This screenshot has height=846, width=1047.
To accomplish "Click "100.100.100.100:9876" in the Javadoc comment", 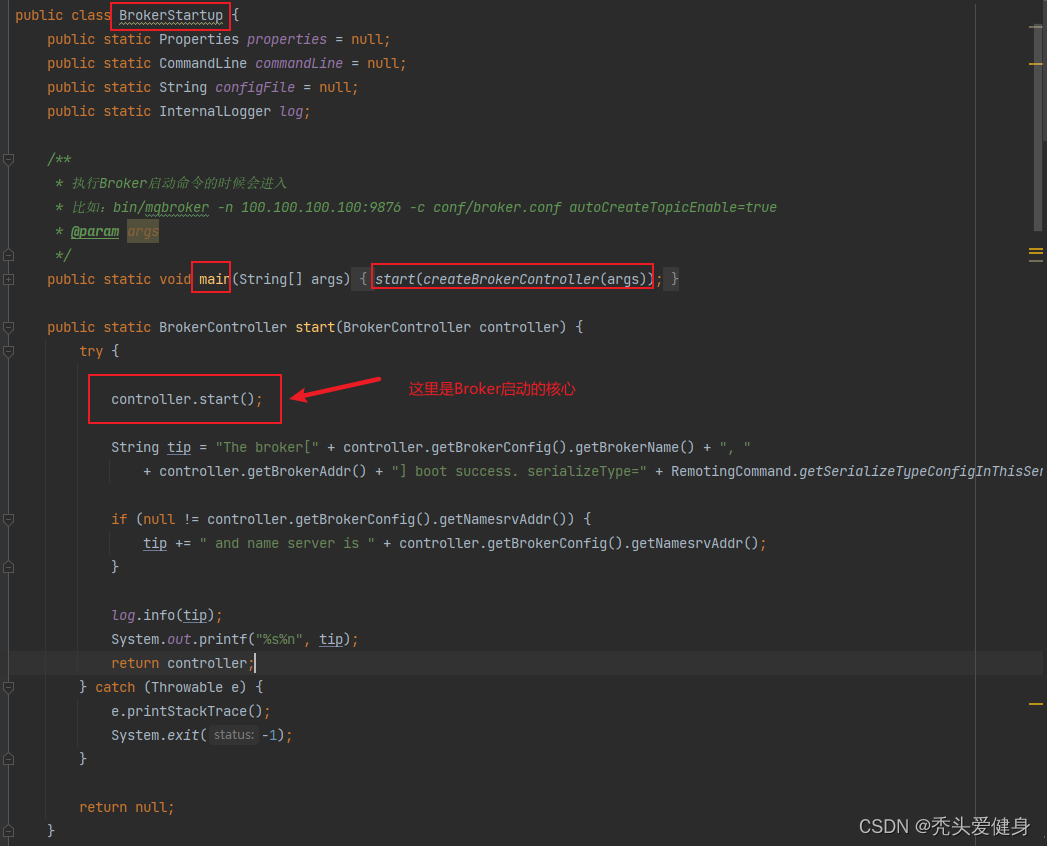I will click(x=321, y=208).
